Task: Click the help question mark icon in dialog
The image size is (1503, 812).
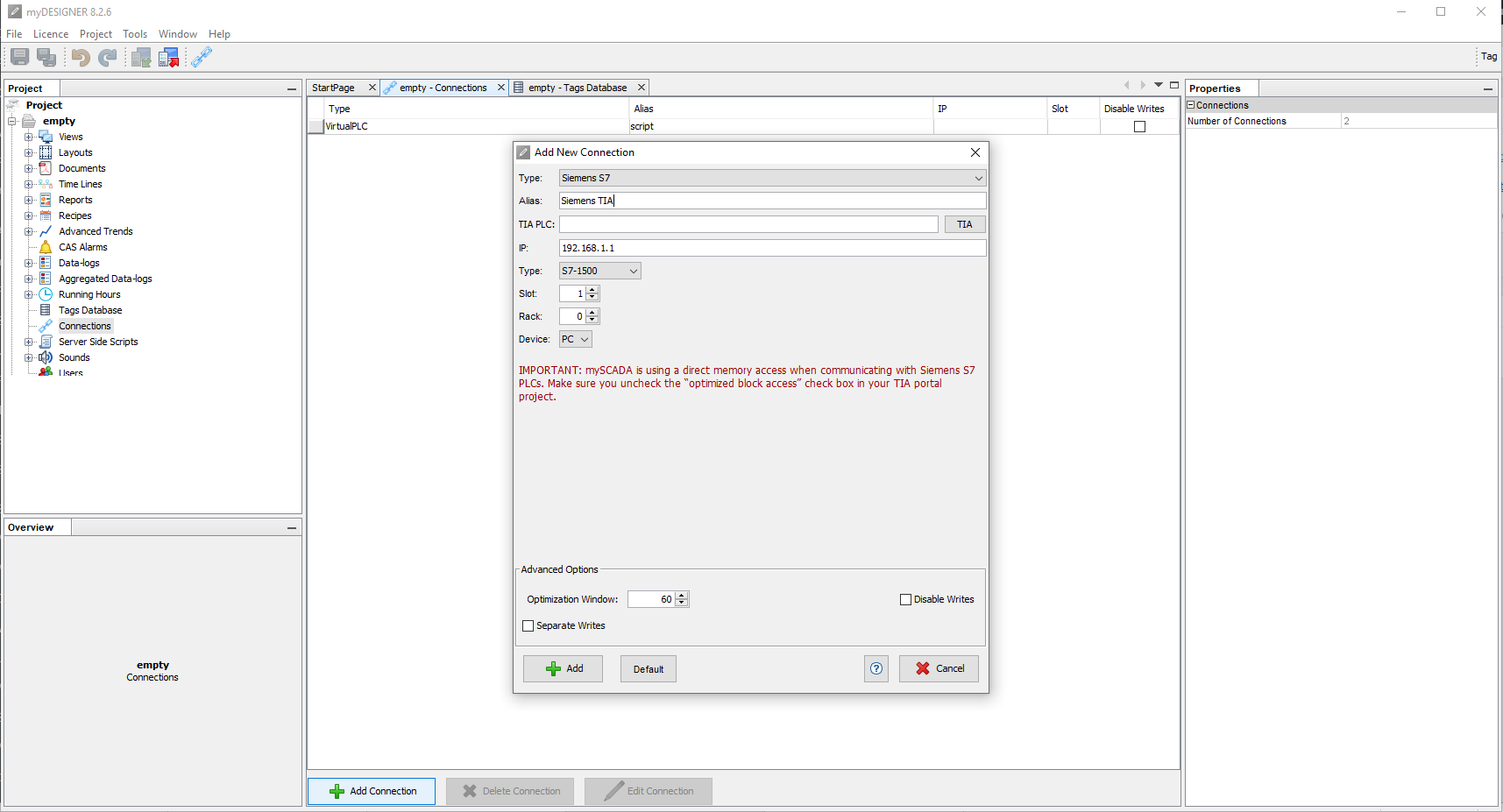Action: coord(876,668)
